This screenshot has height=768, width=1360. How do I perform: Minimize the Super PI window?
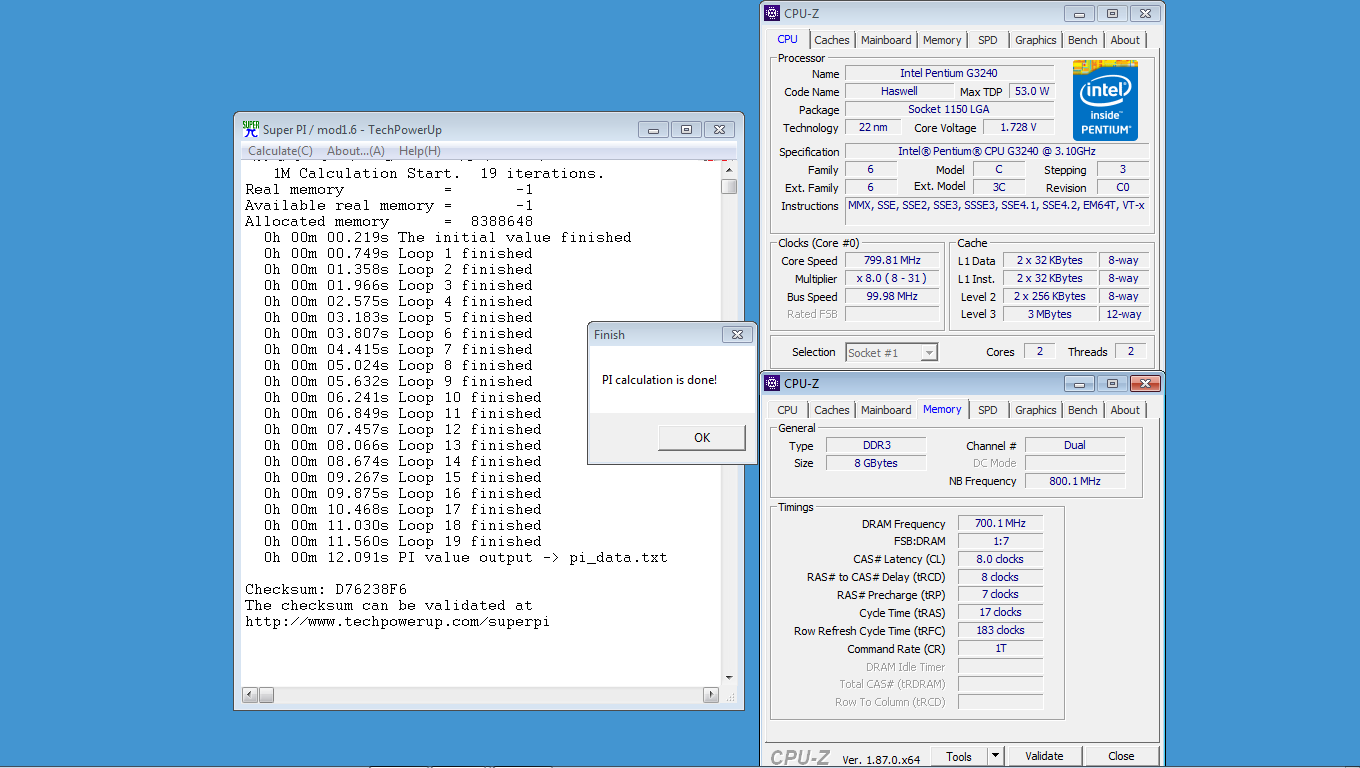[654, 129]
